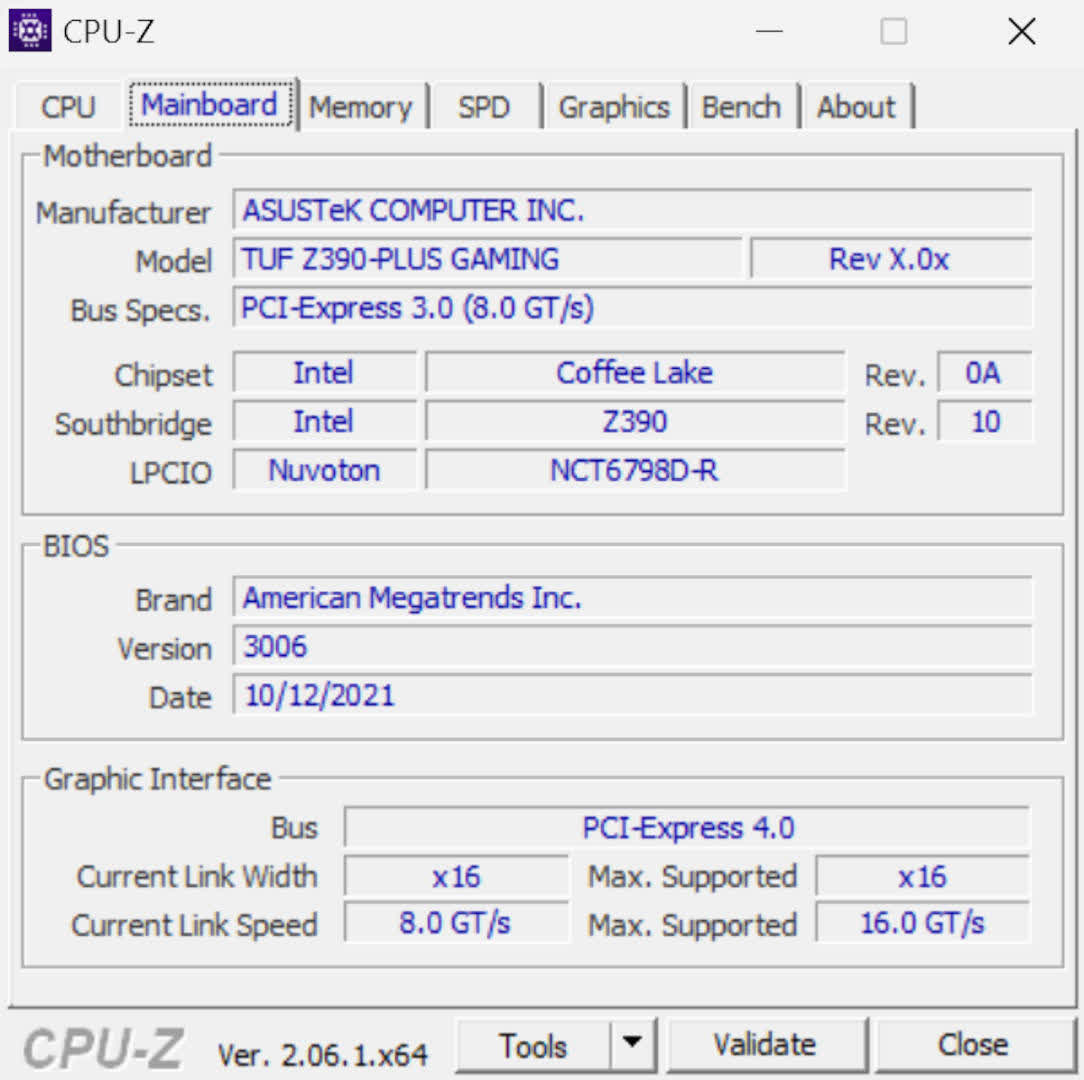
Task: Click the Rev X.0x field
Action: point(891,259)
